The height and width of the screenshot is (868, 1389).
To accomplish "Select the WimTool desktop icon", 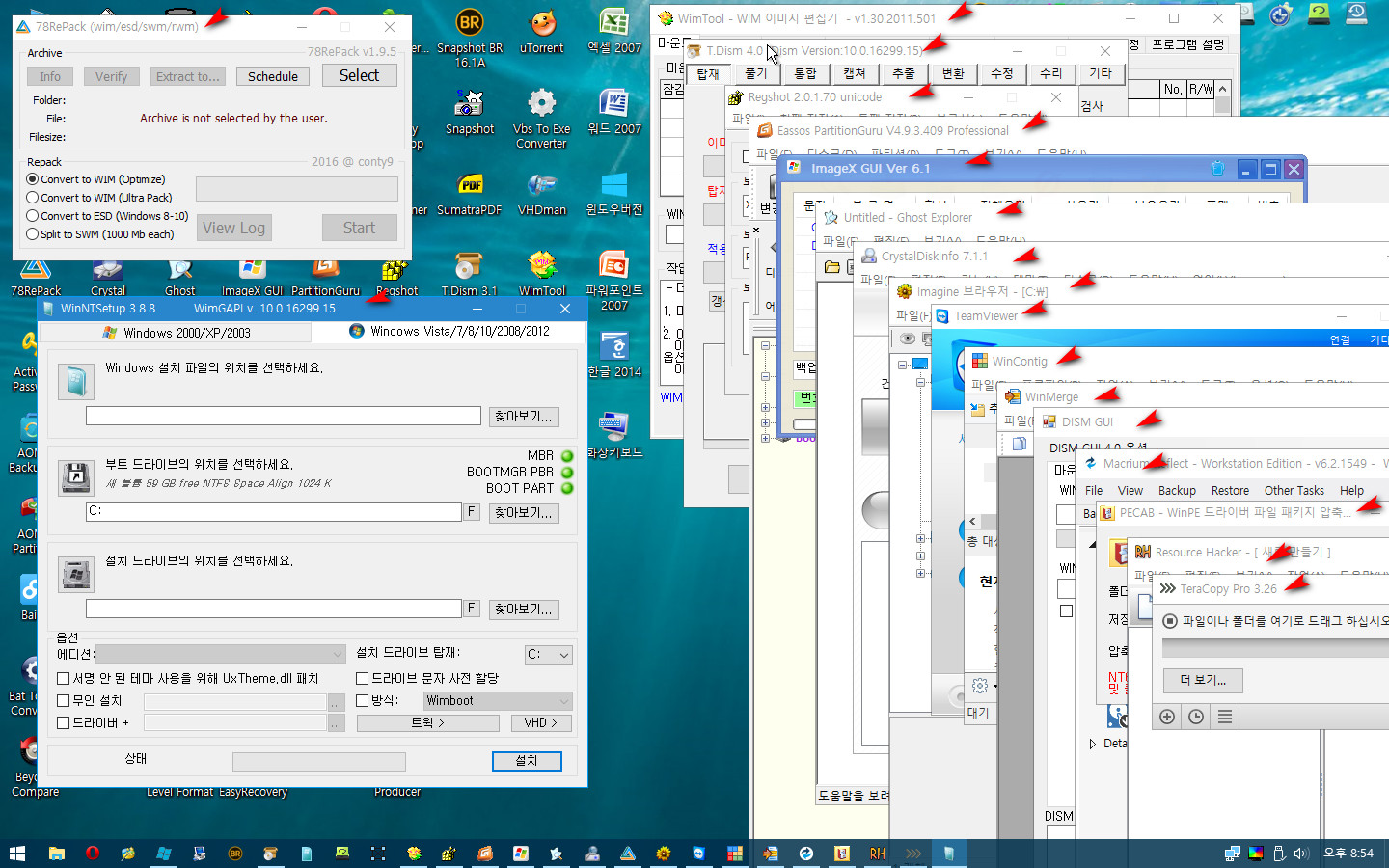I will click(x=542, y=273).
